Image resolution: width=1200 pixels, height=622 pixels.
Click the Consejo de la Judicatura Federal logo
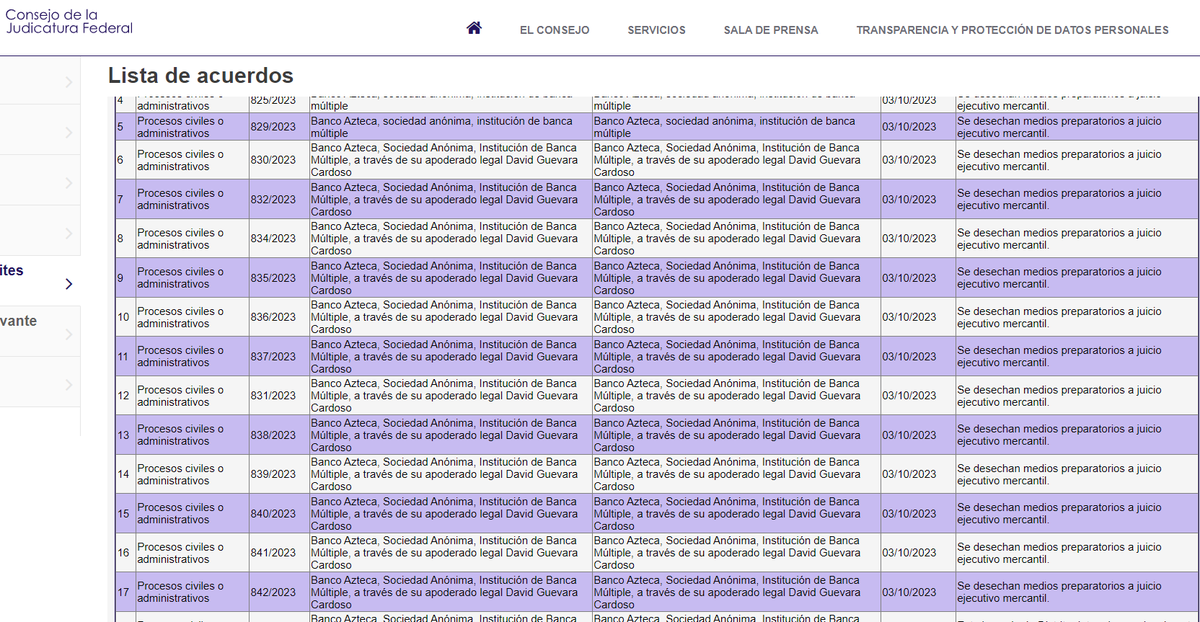coord(68,21)
